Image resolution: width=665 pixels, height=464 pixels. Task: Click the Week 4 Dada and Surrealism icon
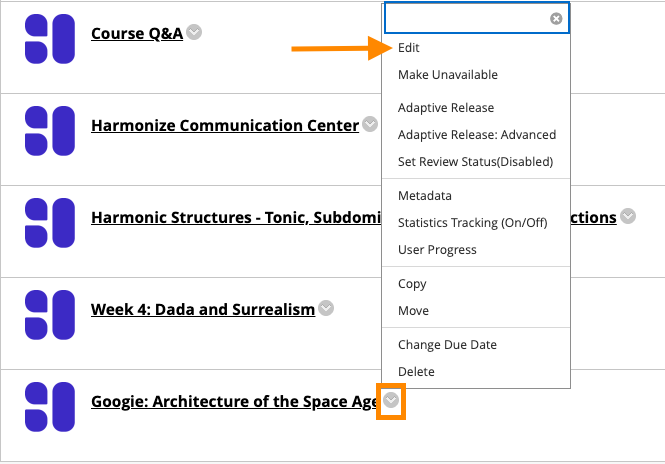[x=50, y=315]
